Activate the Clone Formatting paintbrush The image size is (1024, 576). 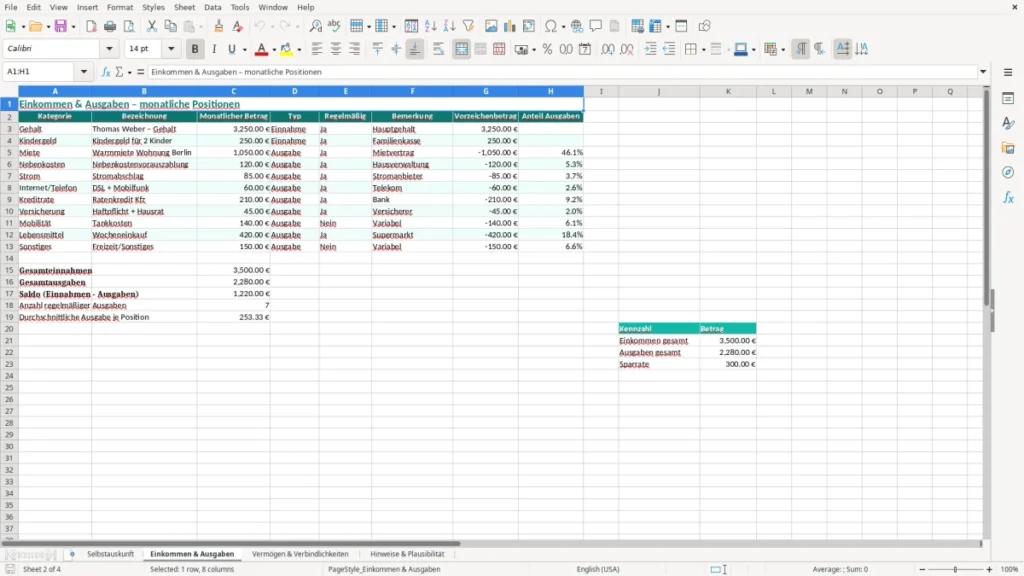(x=219, y=26)
